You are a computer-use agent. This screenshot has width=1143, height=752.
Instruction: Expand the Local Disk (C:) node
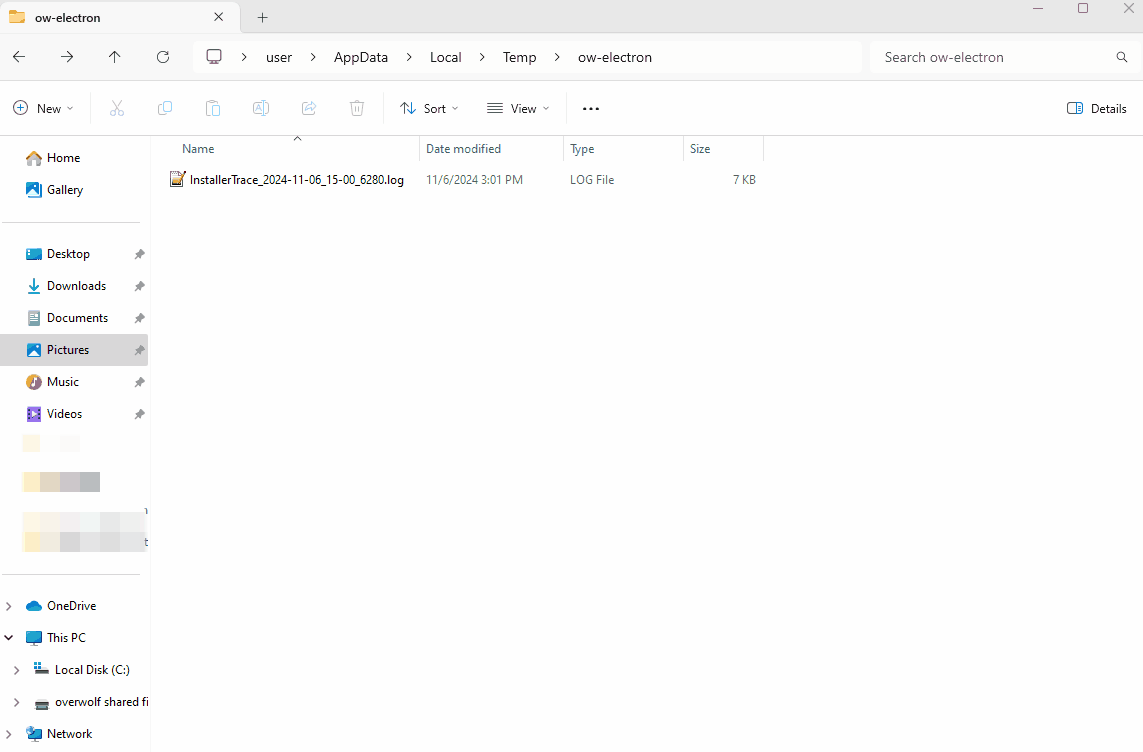pos(16,670)
